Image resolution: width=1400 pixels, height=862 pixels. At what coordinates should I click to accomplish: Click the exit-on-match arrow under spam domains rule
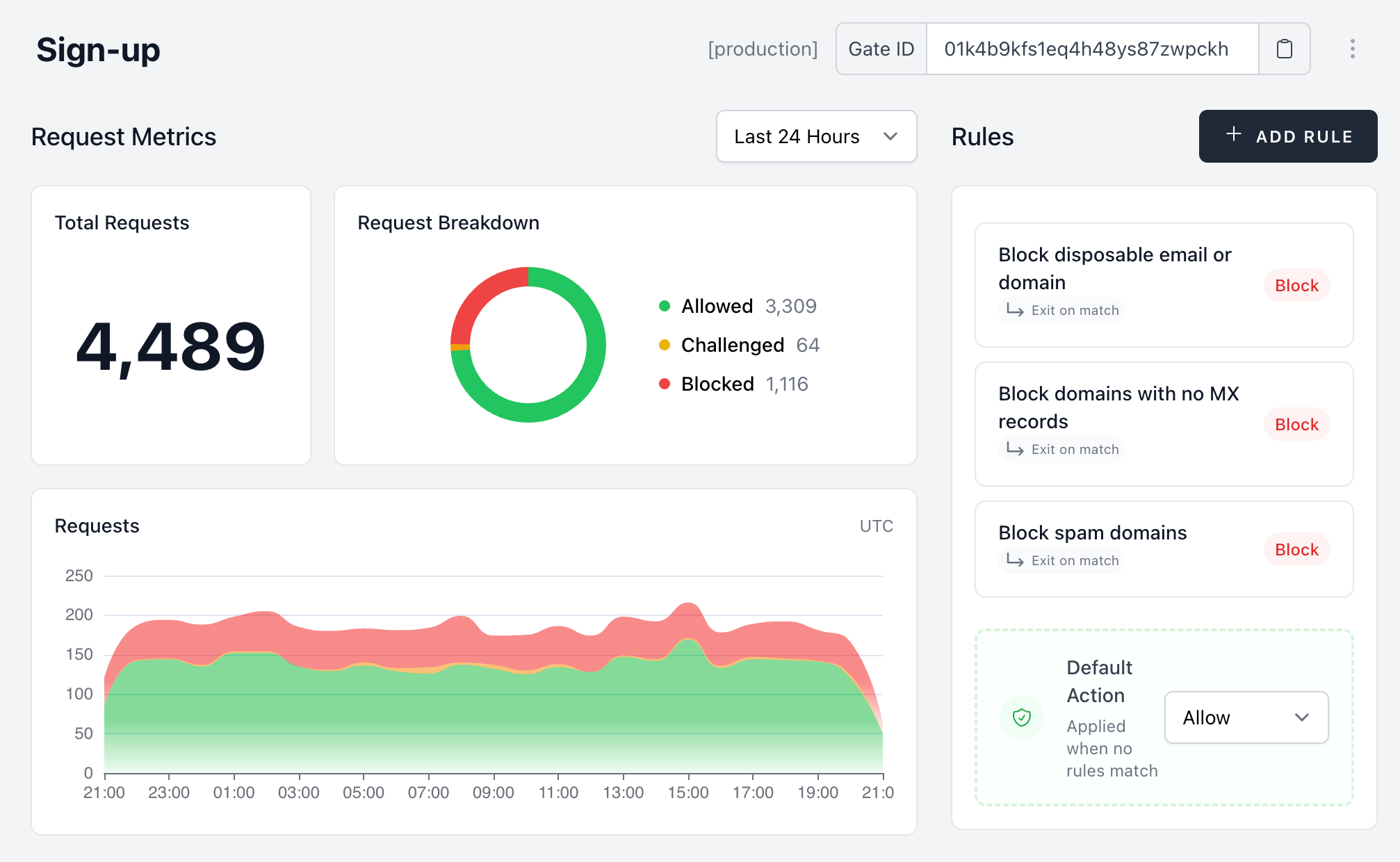[x=1014, y=560]
